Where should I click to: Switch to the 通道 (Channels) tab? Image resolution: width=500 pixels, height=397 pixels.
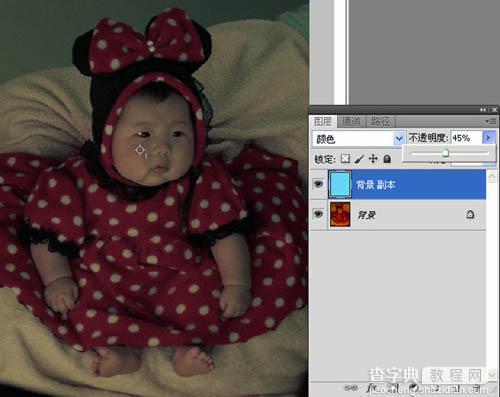pos(351,121)
